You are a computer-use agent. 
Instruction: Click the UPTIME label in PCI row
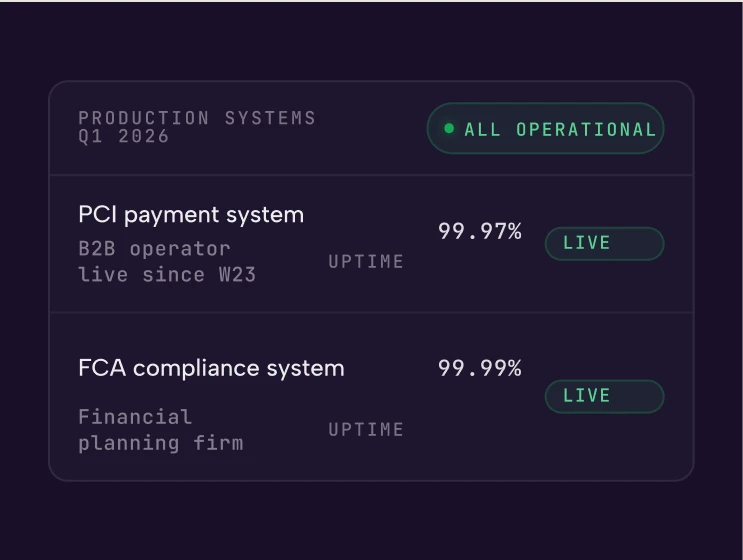366,262
